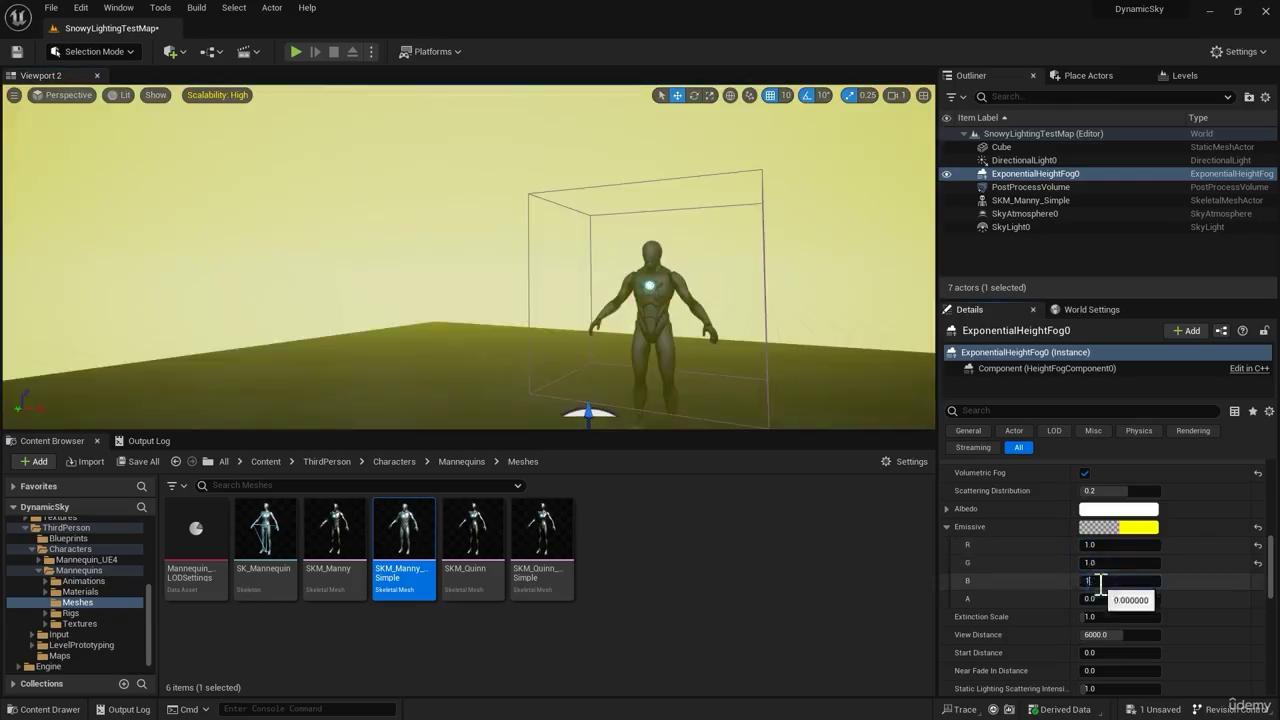Toggle grid snapping icon in the viewport toolbar
Image resolution: width=1280 pixels, height=720 pixels.
pyautogui.click(x=770, y=95)
